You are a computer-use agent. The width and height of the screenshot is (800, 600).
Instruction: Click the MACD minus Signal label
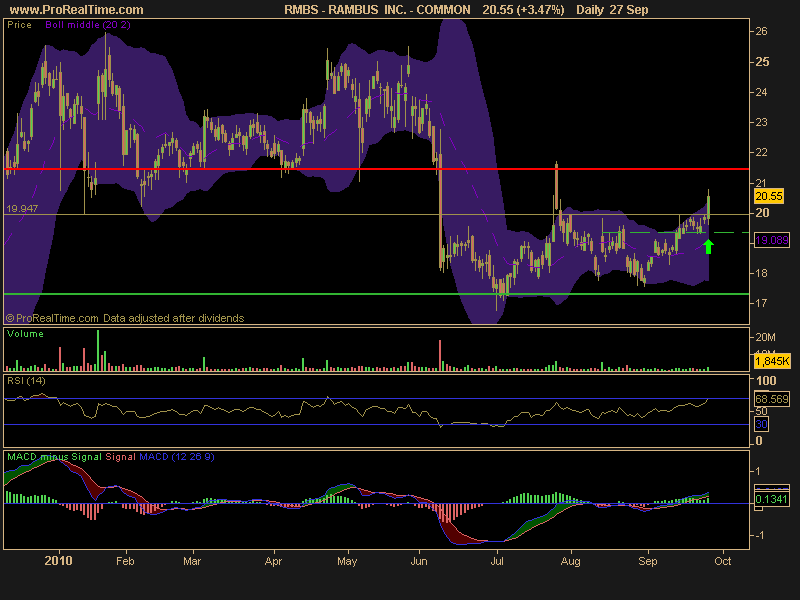point(54,457)
